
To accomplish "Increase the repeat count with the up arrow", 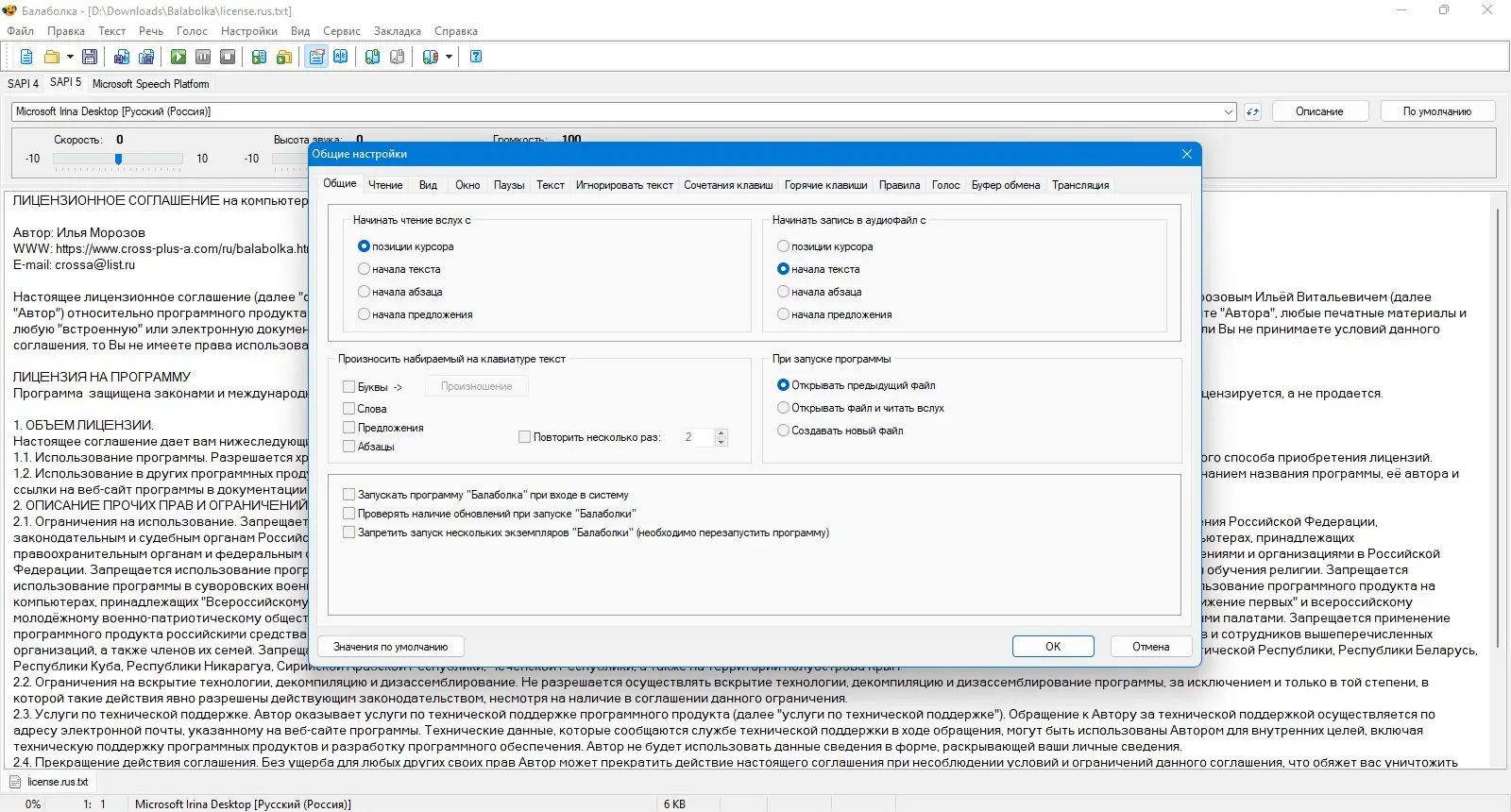I will [x=722, y=433].
